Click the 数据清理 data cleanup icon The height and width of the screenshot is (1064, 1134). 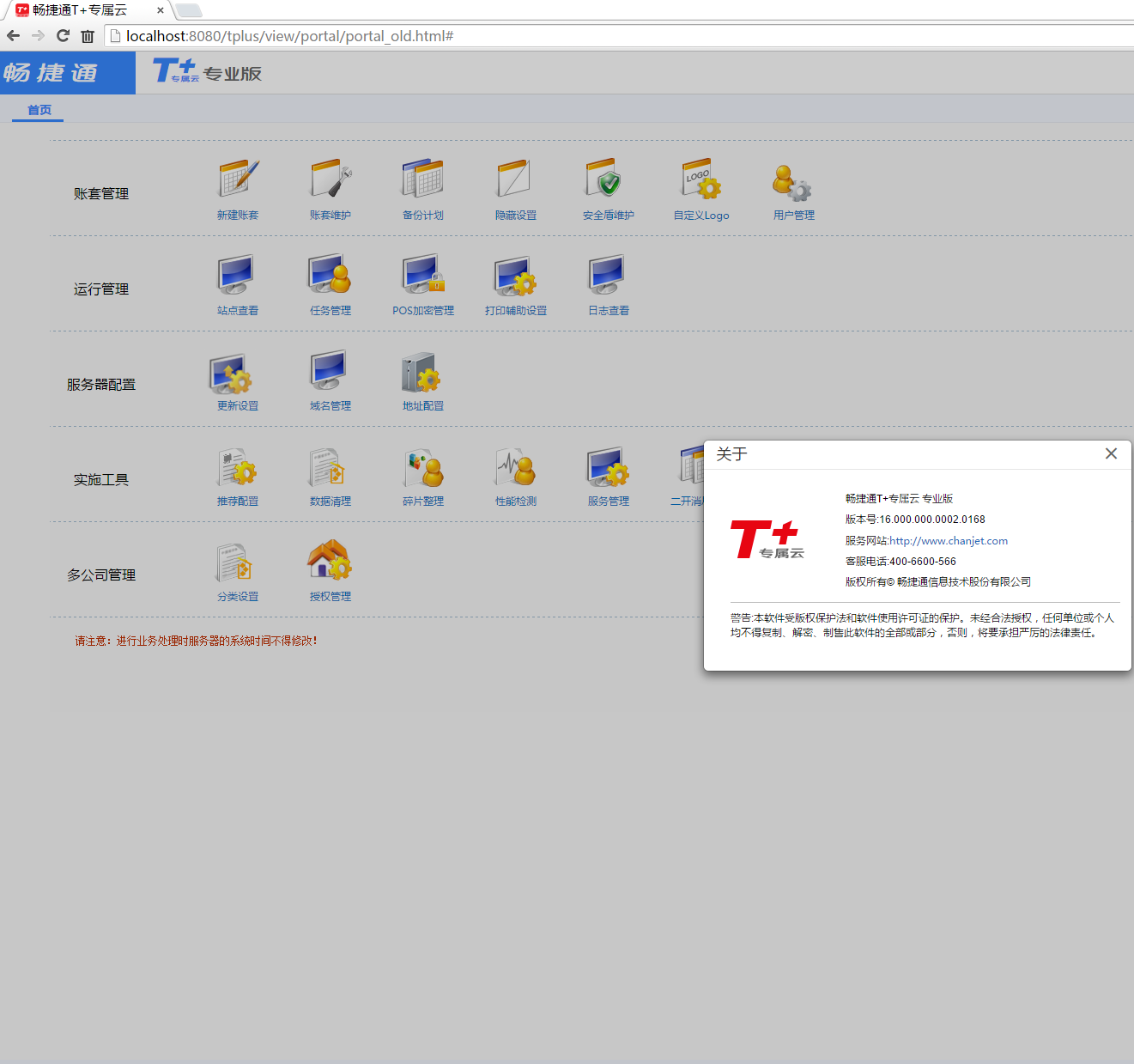330,466
